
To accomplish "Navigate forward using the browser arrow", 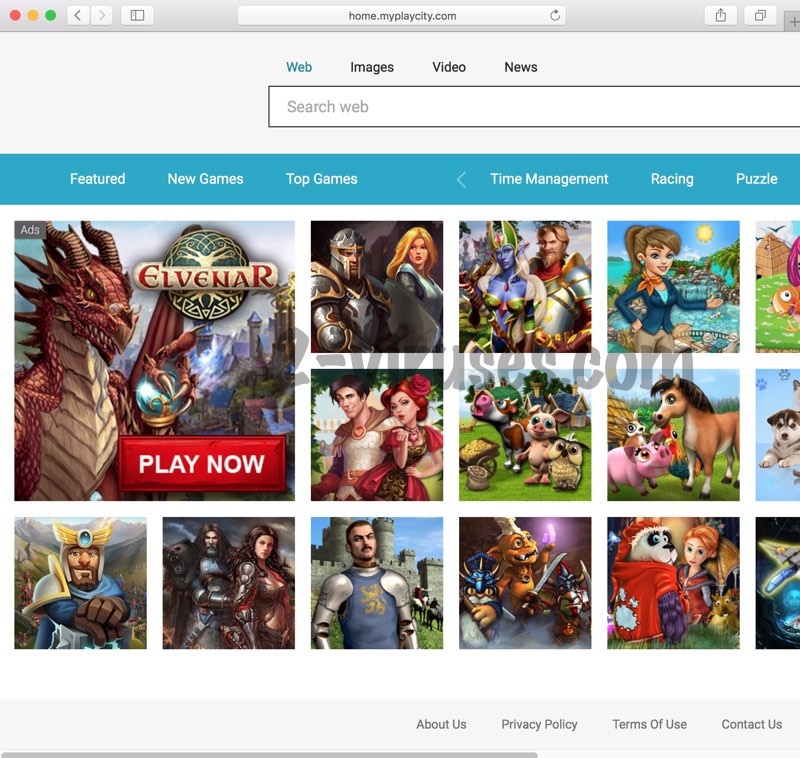I will pyautogui.click(x=100, y=15).
